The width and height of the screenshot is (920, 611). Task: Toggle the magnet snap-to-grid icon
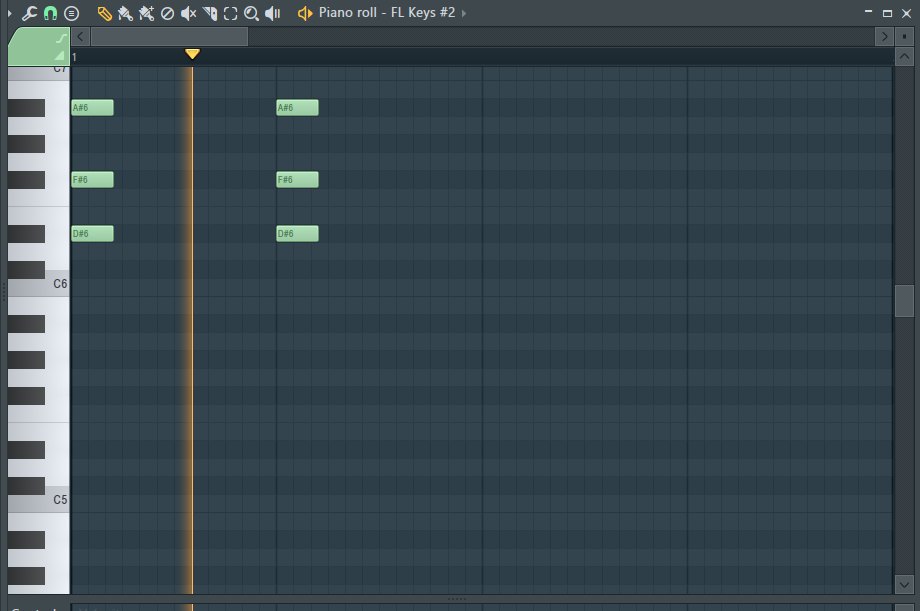(50, 13)
